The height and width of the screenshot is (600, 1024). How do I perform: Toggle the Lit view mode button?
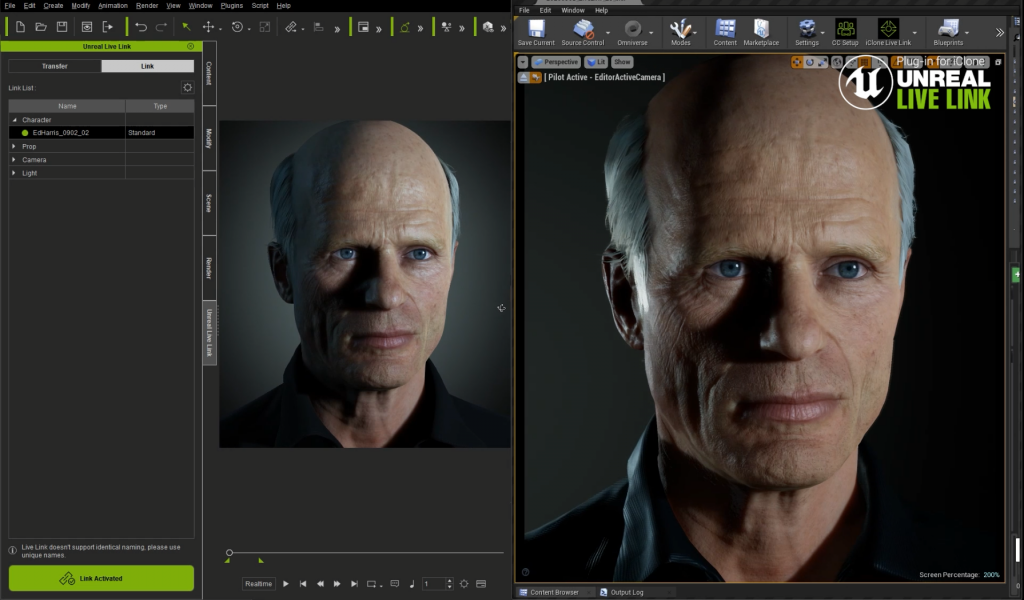pos(596,62)
